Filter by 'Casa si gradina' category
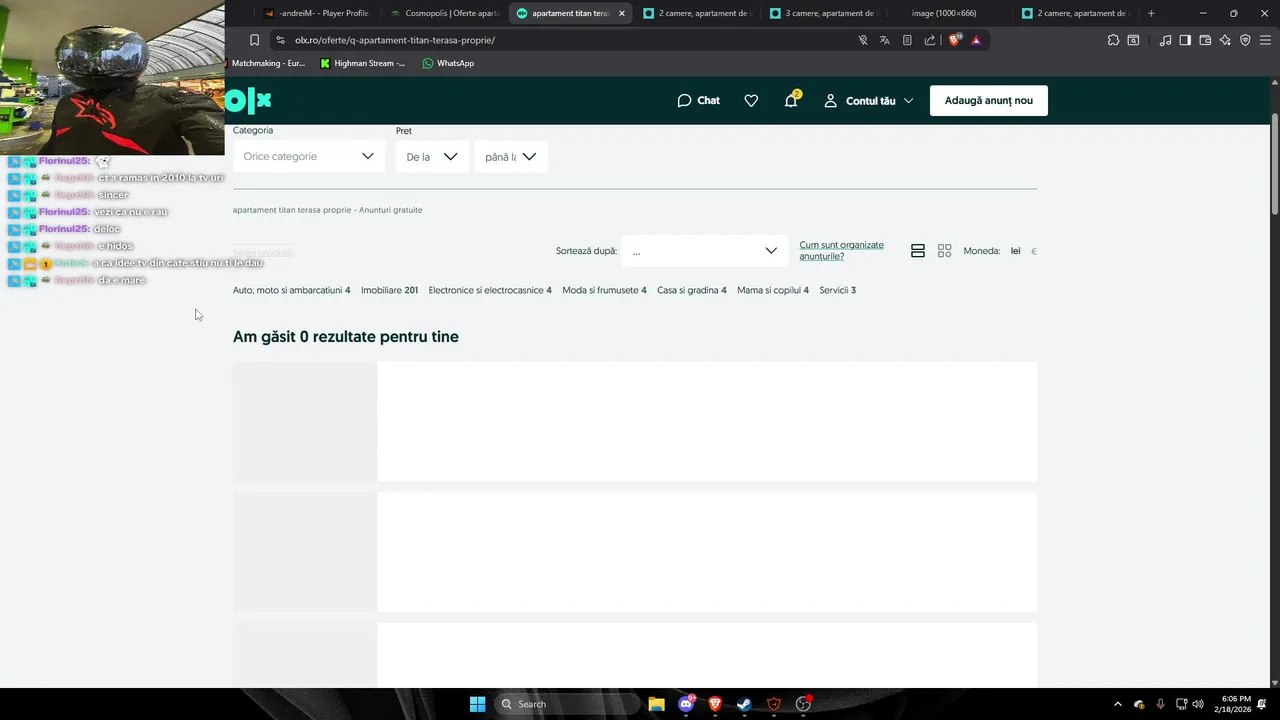 [x=691, y=290]
